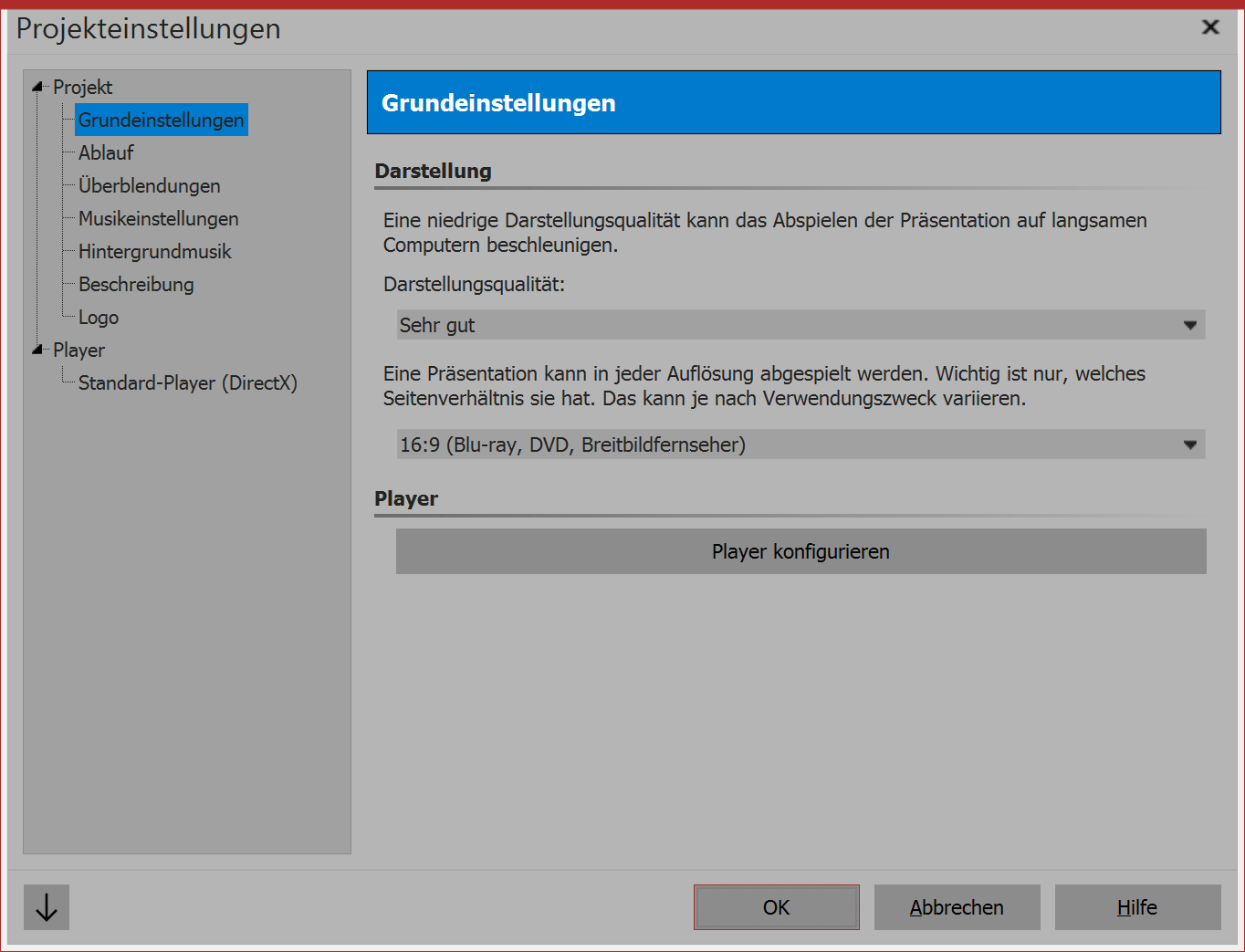Image resolution: width=1245 pixels, height=952 pixels.
Task: Cancel the dialog via Abbrechen
Action: tap(957, 907)
